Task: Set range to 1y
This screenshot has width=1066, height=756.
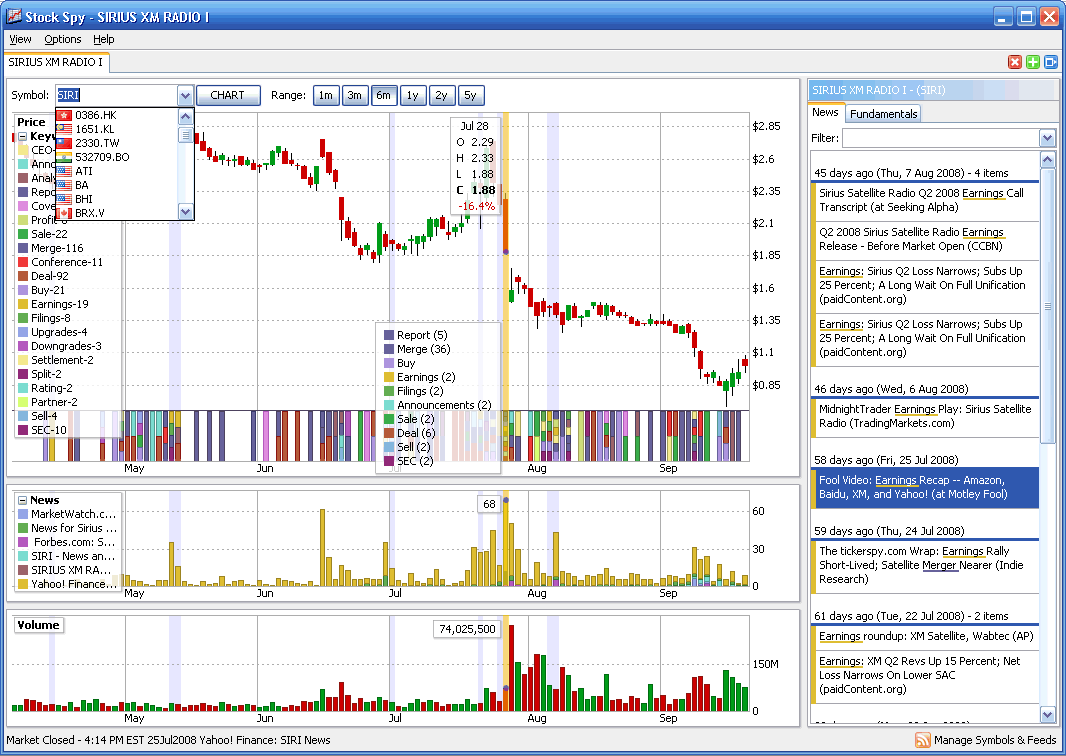Action: coord(413,95)
